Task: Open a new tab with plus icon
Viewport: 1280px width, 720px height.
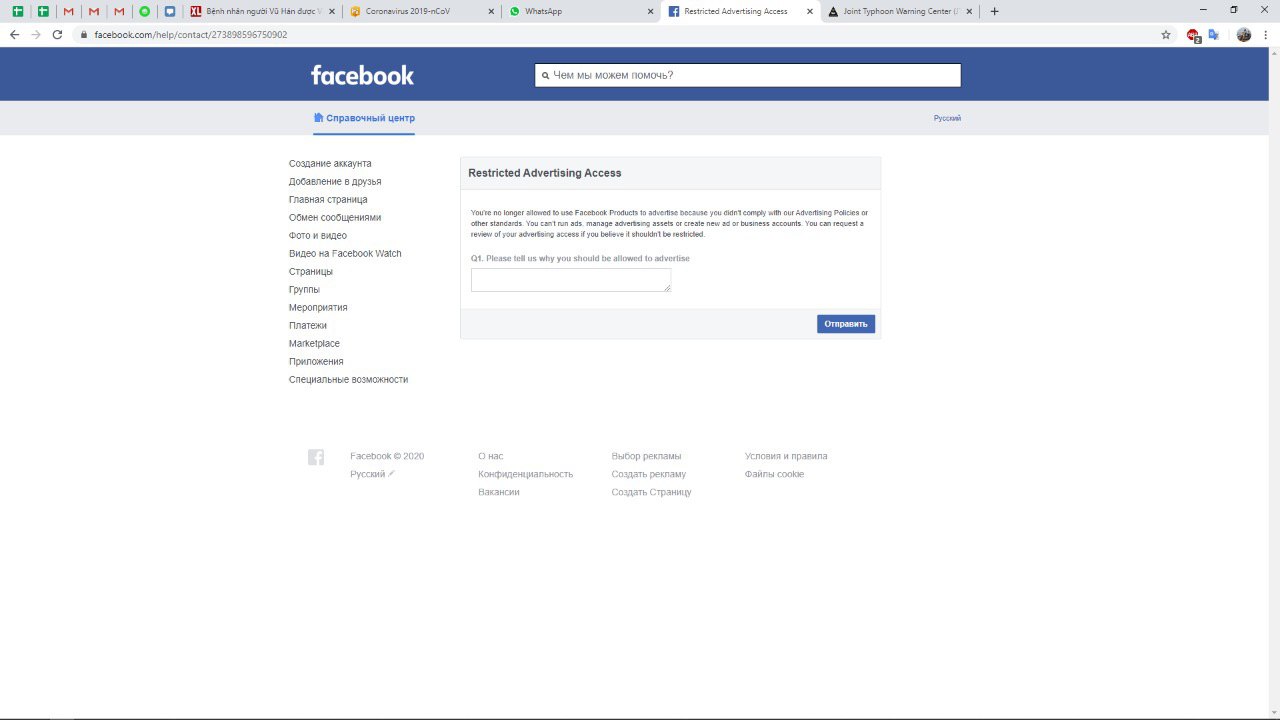Action: click(x=994, y=11)
